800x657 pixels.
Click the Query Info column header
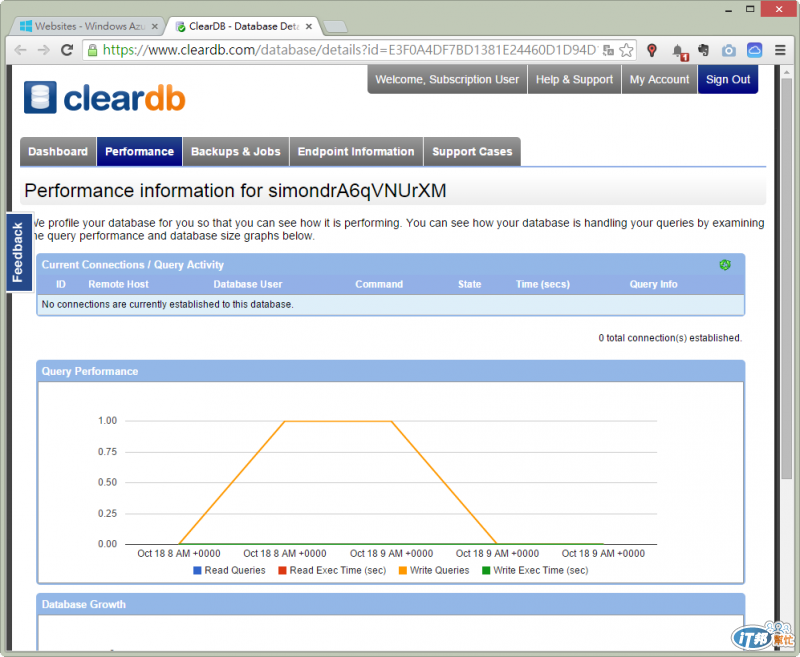[x=653, y=285]
